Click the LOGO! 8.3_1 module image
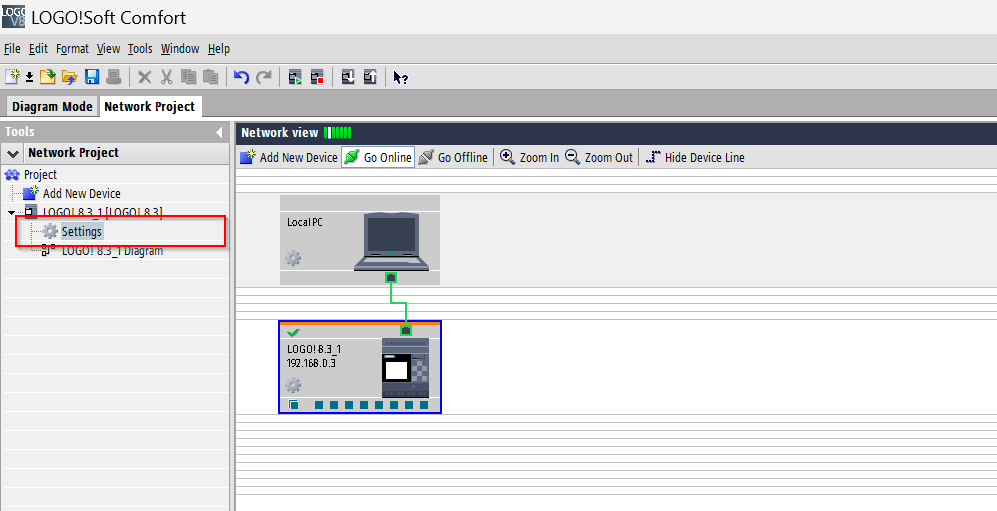This screenshot has width=997, height=511. [x=406, y=368]
